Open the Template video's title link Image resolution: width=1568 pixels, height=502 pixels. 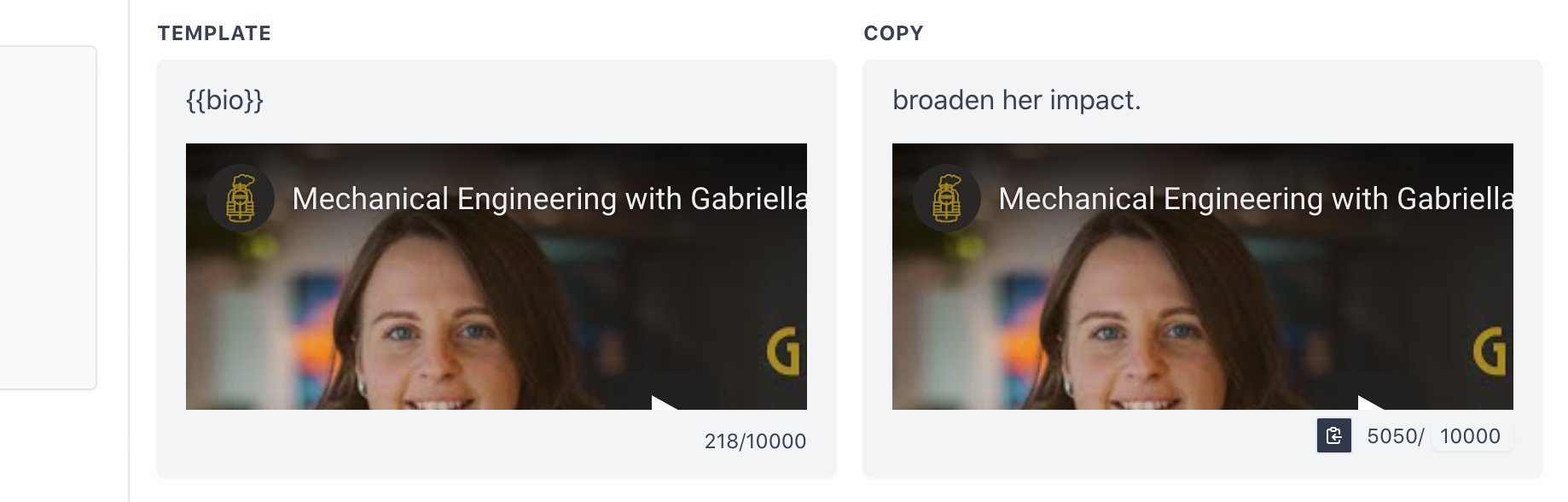tap(549, 199)
